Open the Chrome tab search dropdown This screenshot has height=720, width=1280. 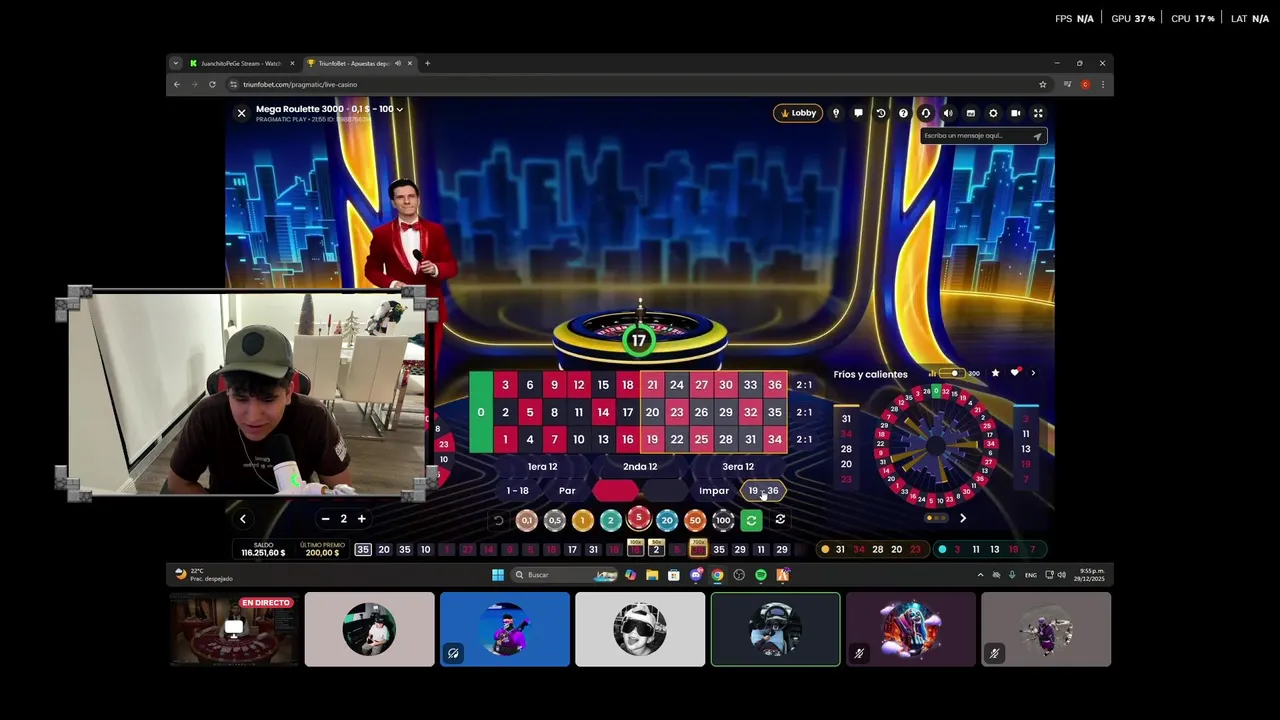click(x=175, y=63)
